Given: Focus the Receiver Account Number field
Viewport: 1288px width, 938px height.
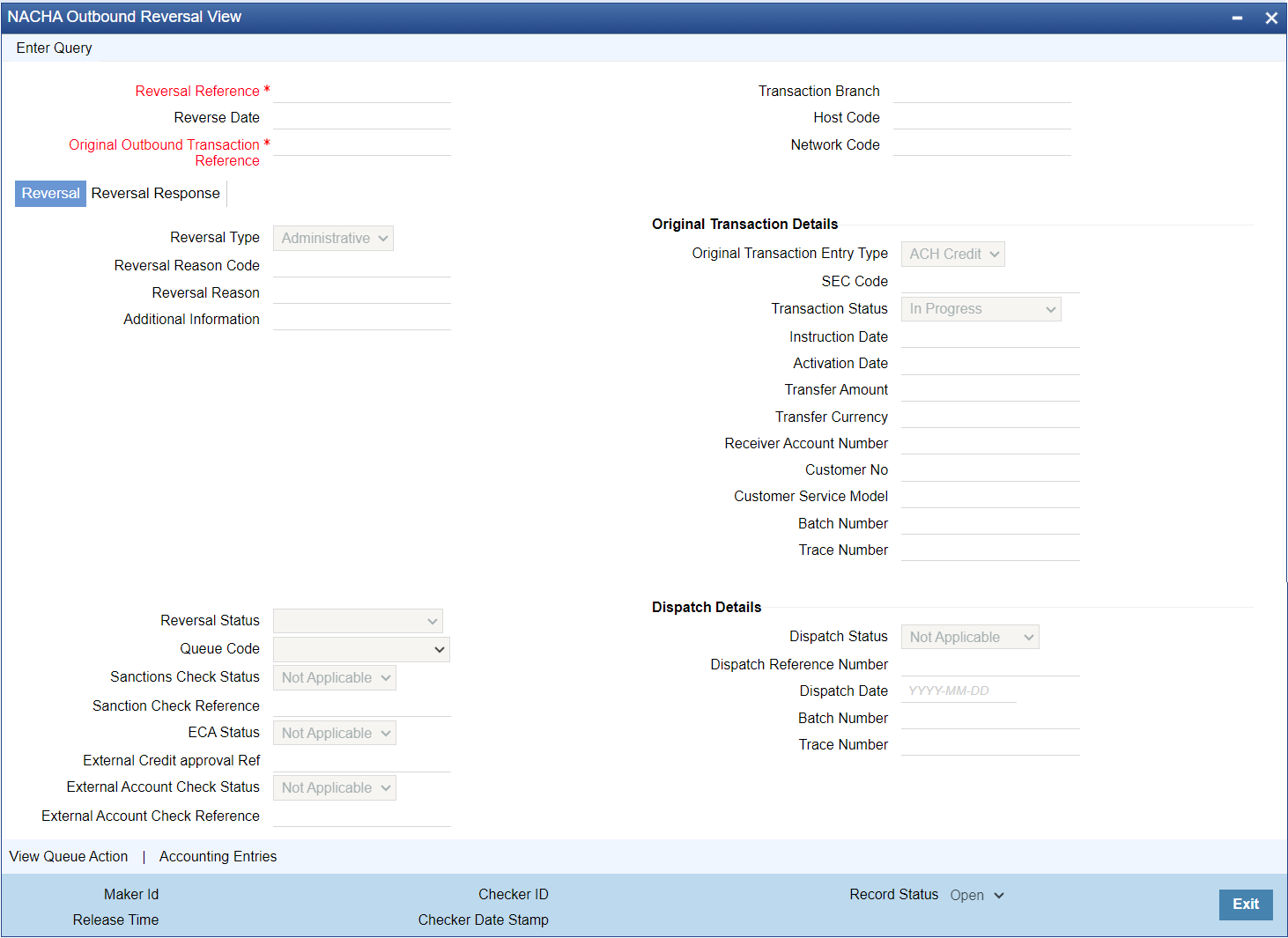Looking at the screenshot, I should [990, 443].
